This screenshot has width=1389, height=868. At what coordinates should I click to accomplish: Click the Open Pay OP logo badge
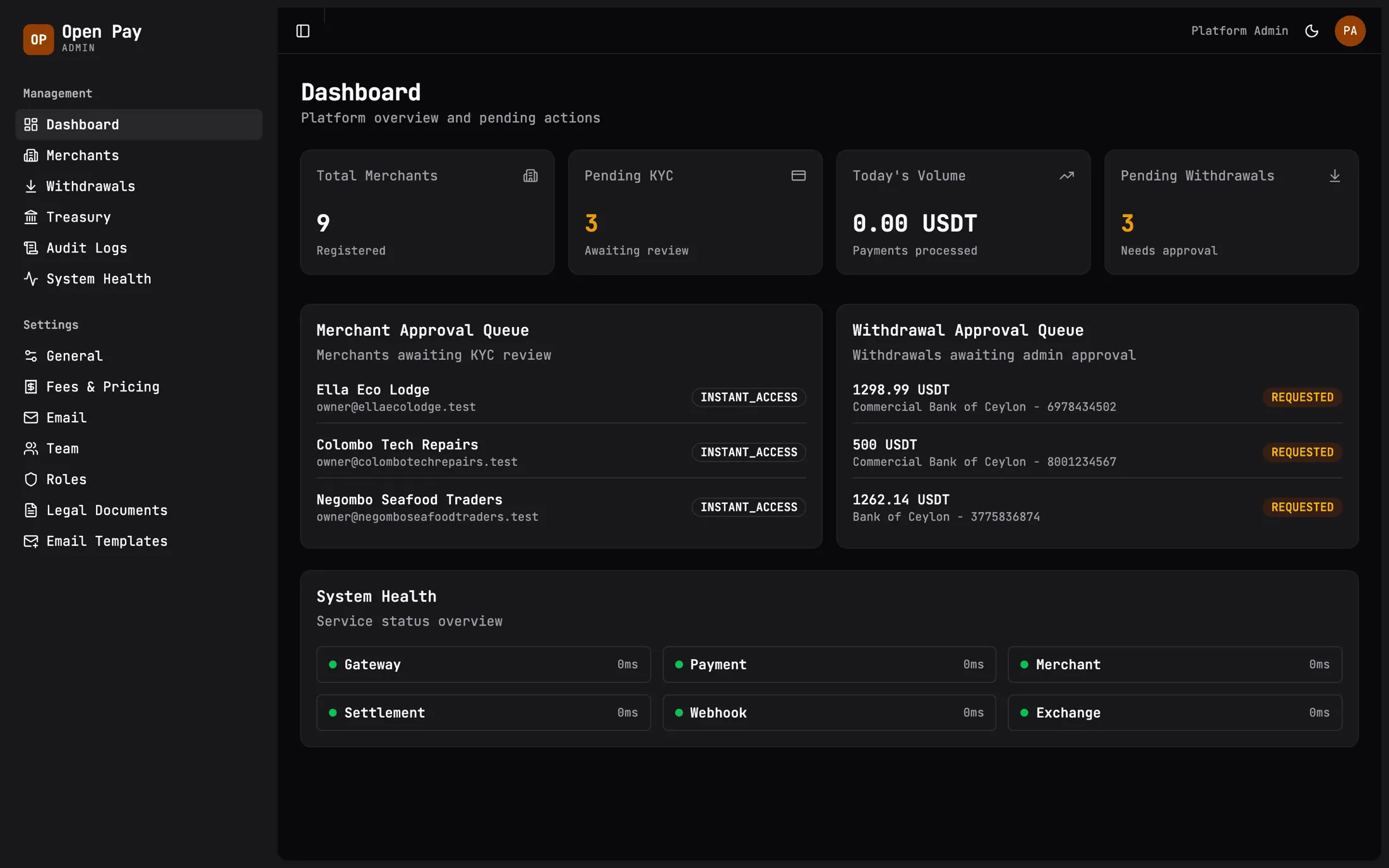click(39, 39)
